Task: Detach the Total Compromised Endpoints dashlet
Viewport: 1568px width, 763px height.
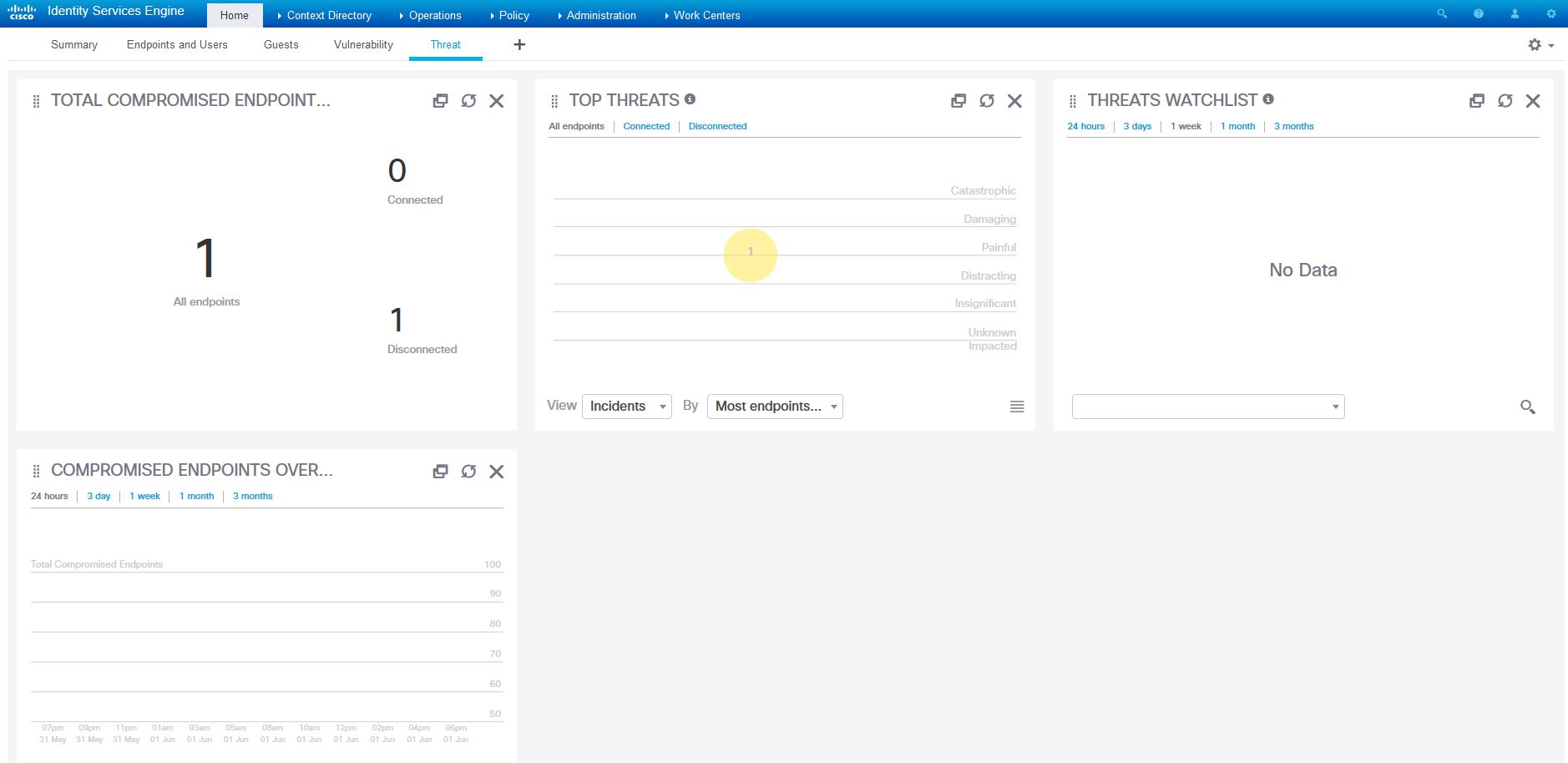Action: pyautogui.click(x=440, y=101)
